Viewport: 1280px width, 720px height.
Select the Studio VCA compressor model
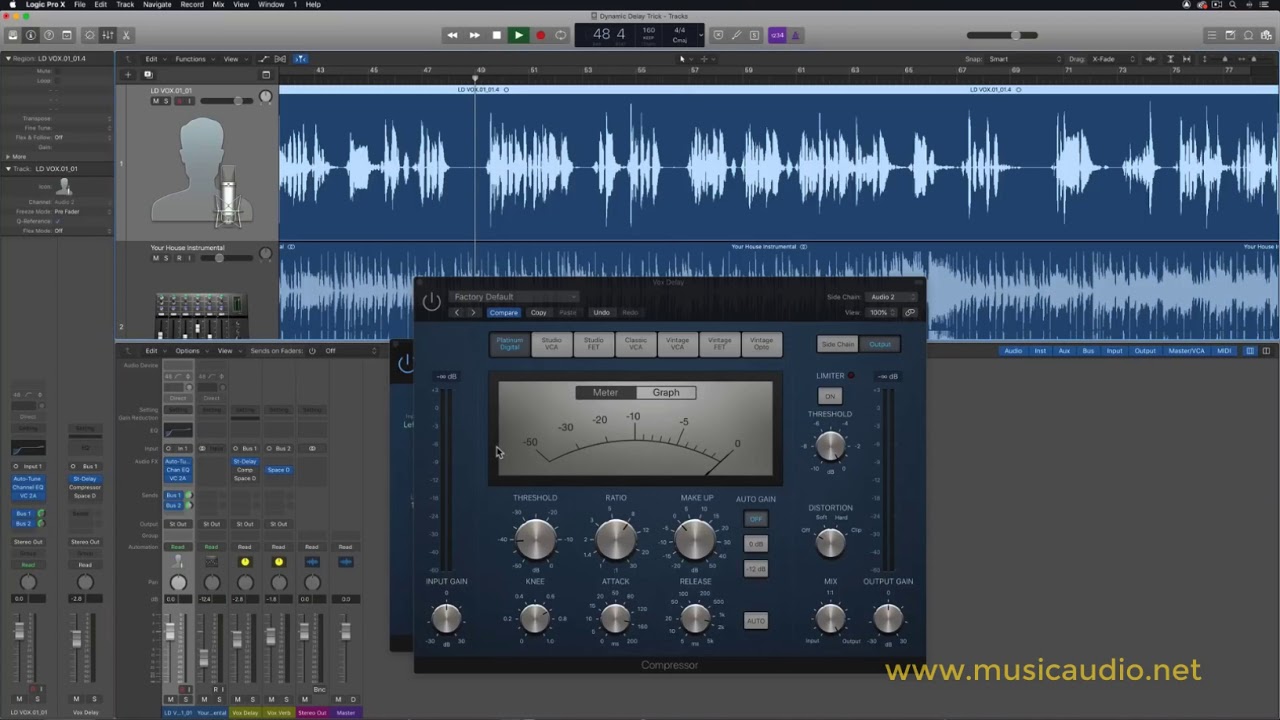552,344
